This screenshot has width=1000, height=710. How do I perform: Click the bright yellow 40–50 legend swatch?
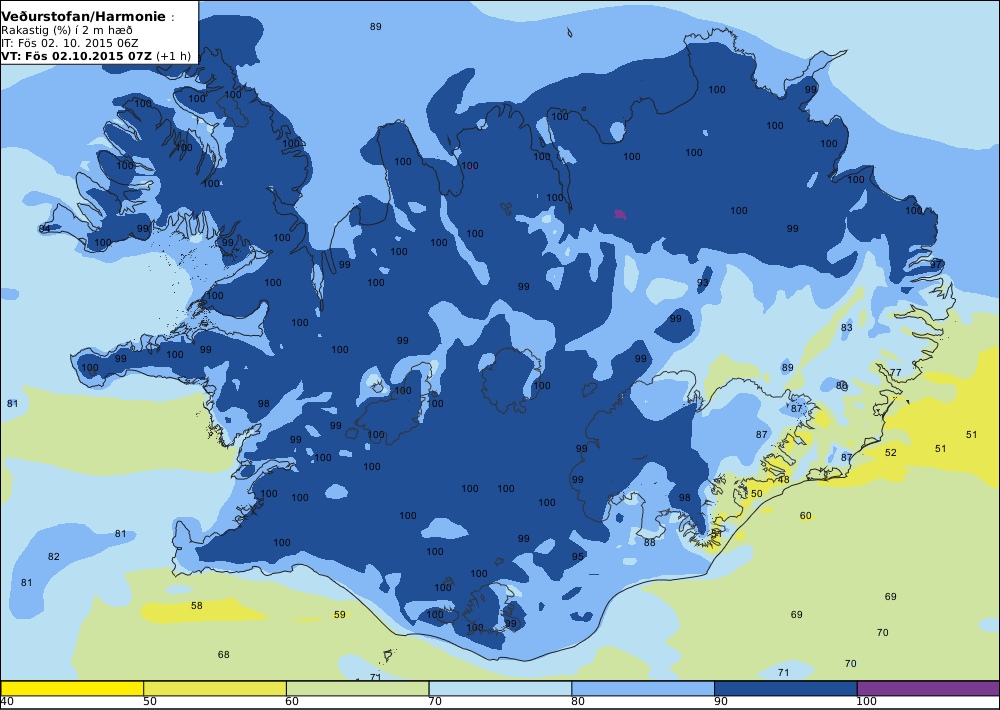72,688
